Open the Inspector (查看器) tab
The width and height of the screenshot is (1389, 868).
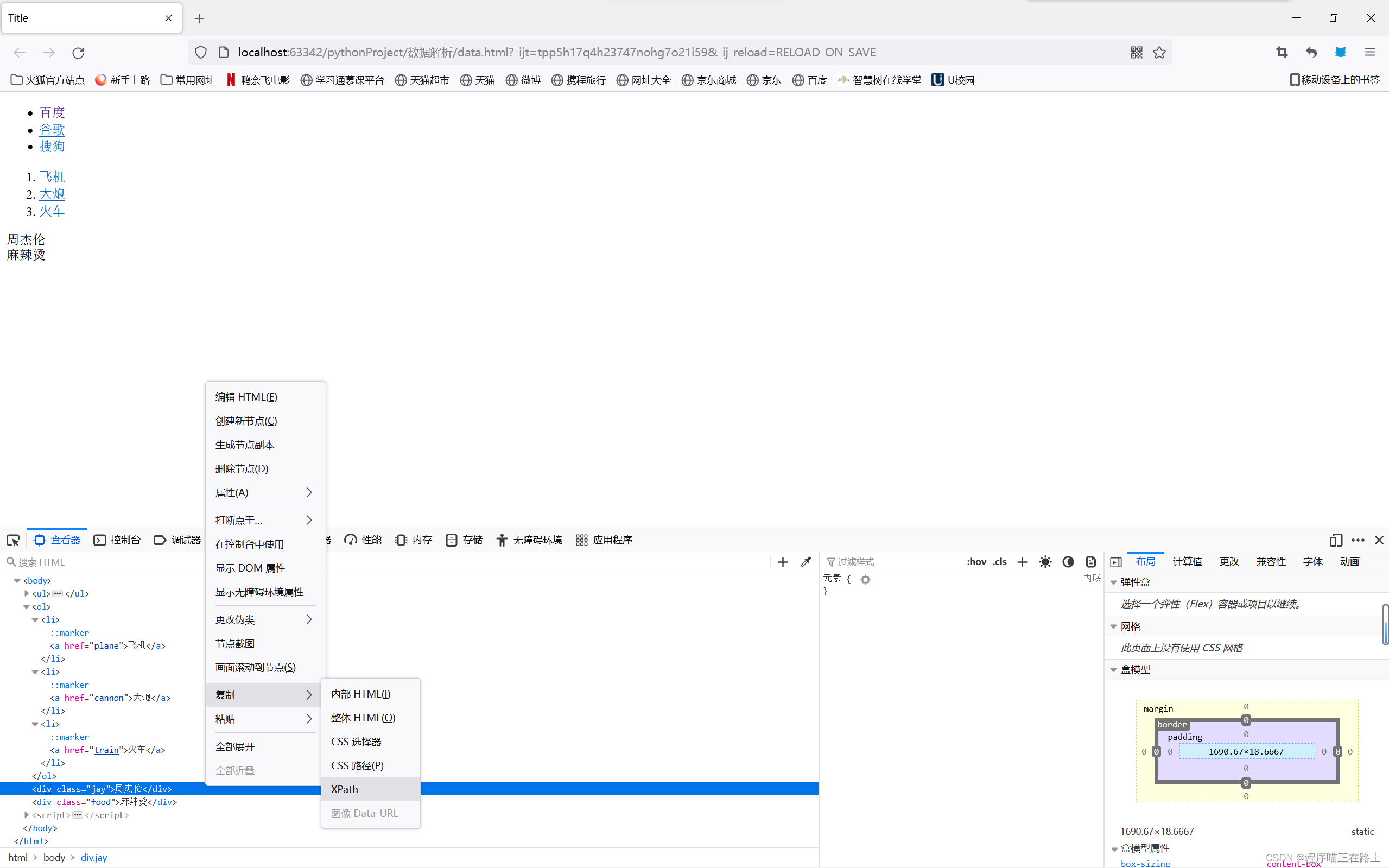point(57,540)
